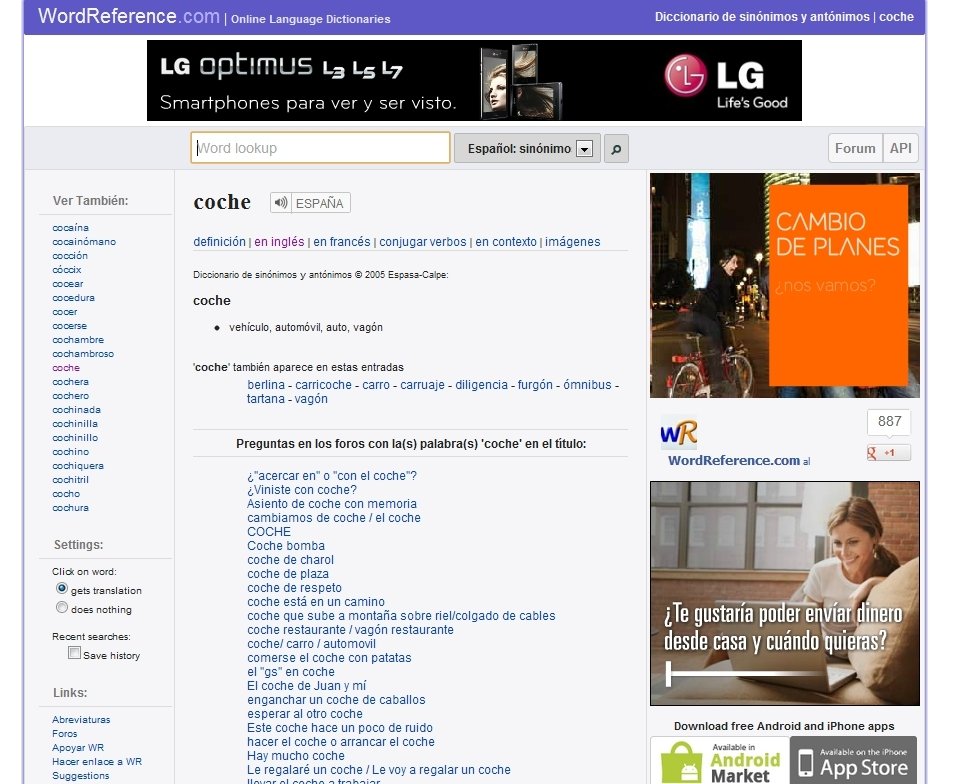Open the 'en francés' link

pos(342,242)
